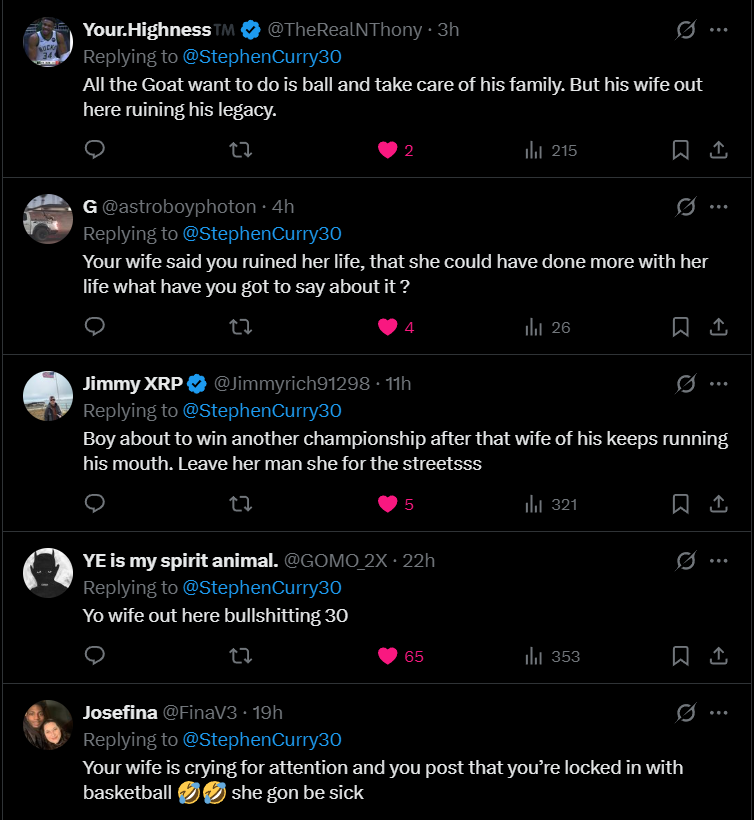
Task: Share Jimmy XRP's tweet
Action: point(718,504)
